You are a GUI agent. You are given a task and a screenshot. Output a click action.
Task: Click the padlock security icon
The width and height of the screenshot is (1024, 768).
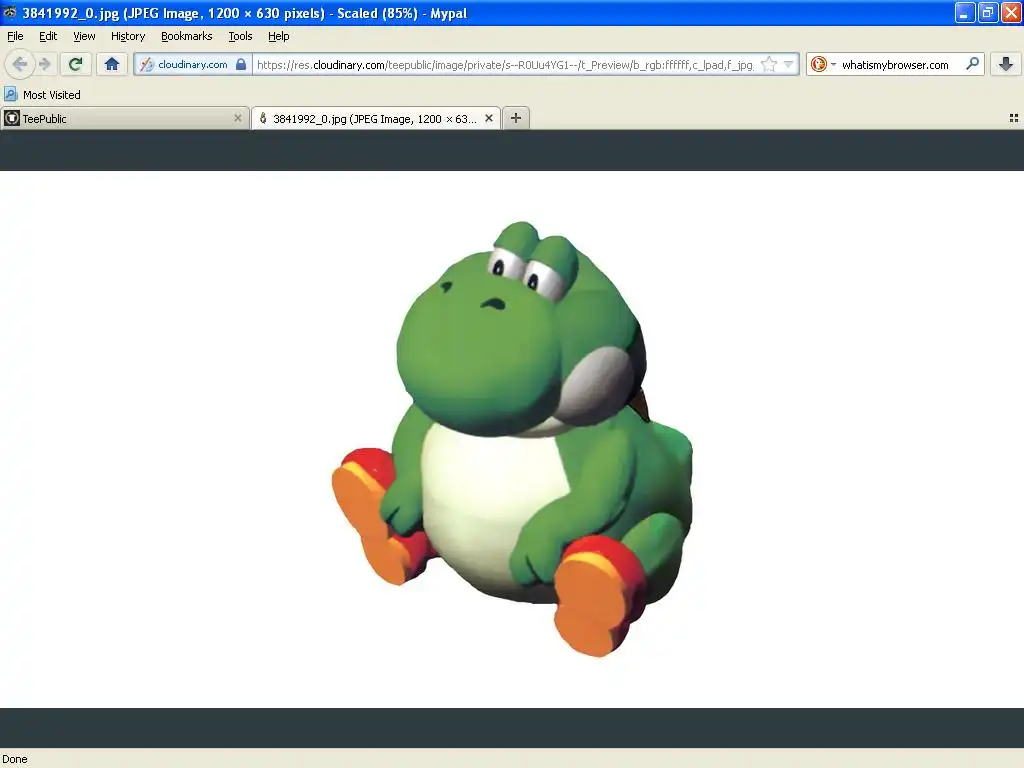241,64
